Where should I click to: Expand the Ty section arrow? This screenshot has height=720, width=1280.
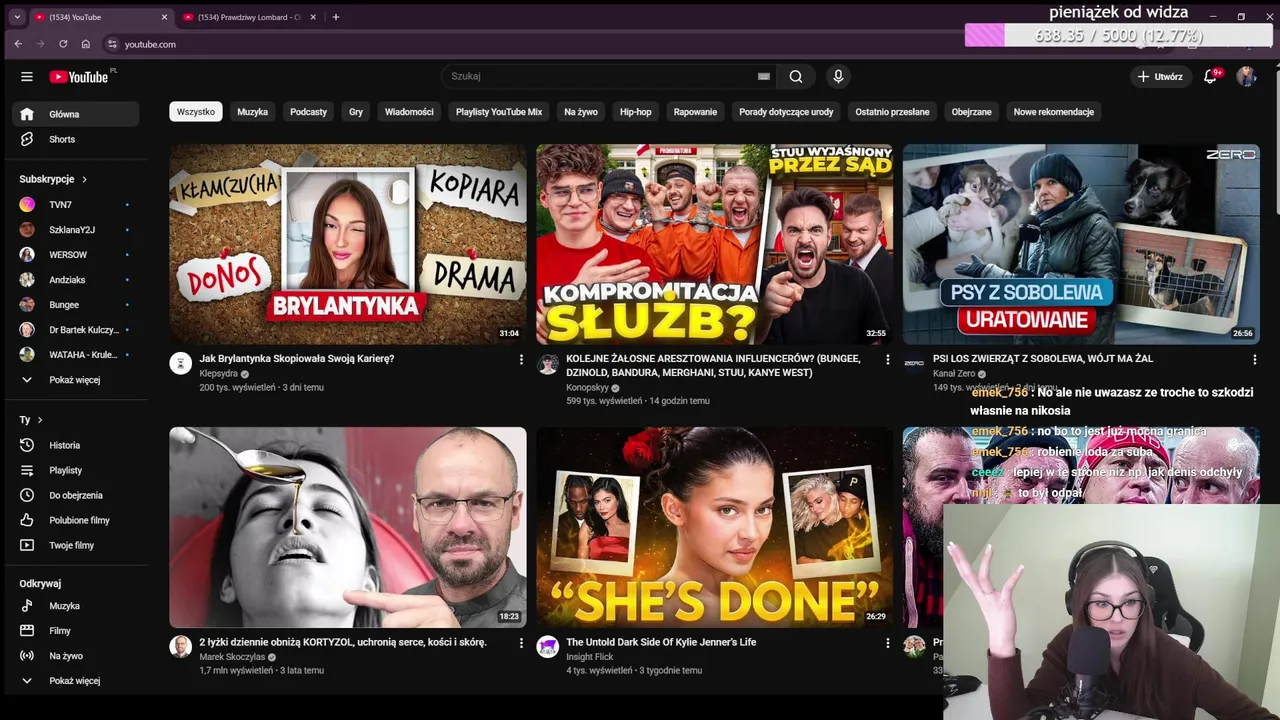tap(40, 420)
